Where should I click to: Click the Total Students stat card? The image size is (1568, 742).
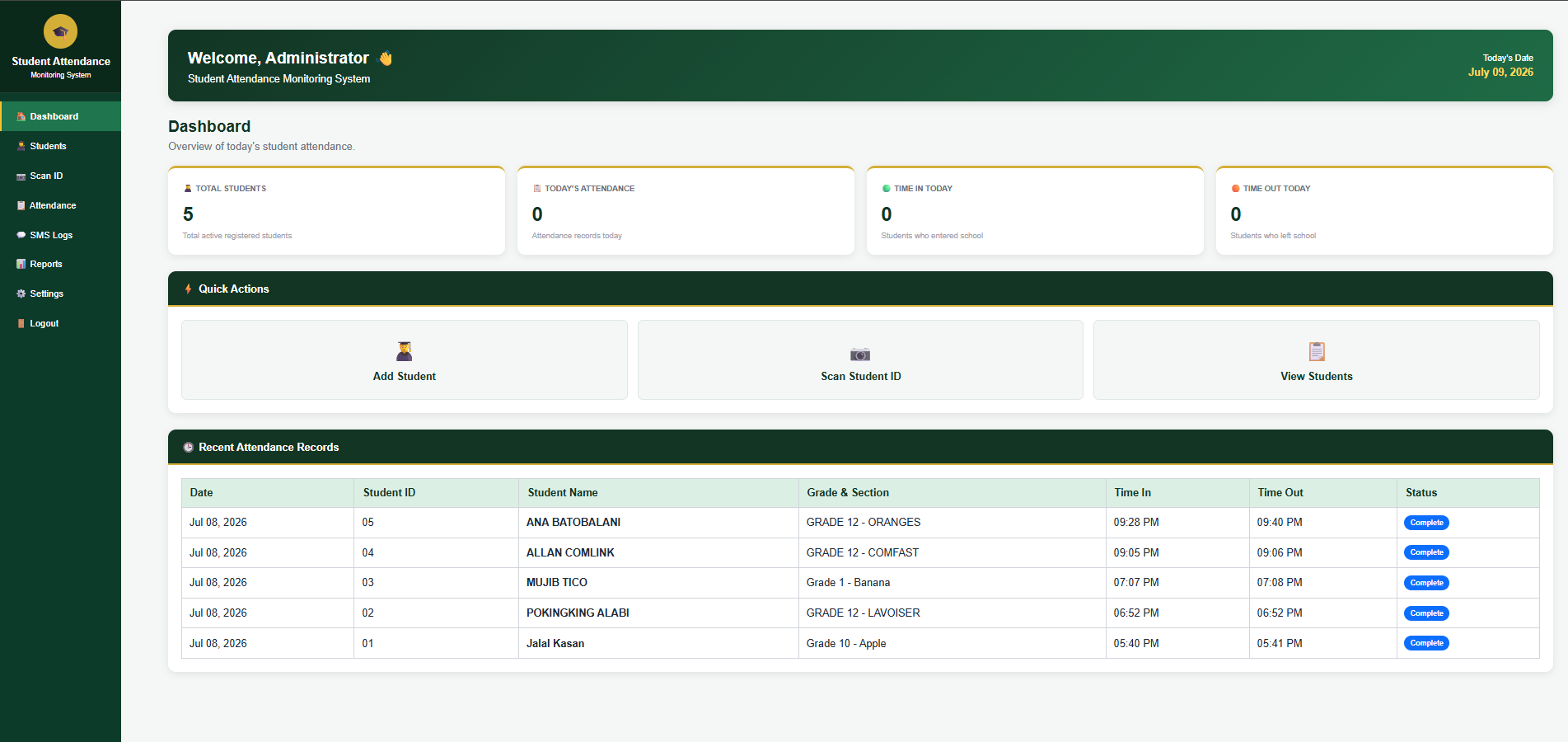pyautogui.click(x=336, y=211)
